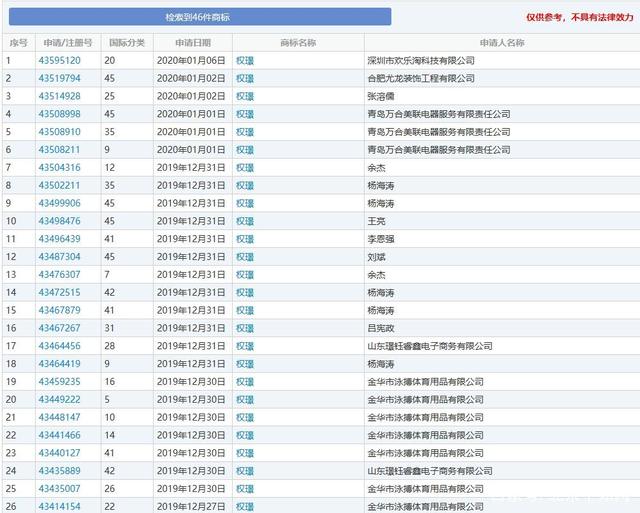Screen dimensions: 640x513
Task: Click the 国际分类 column header
Action: click(127, 43)
